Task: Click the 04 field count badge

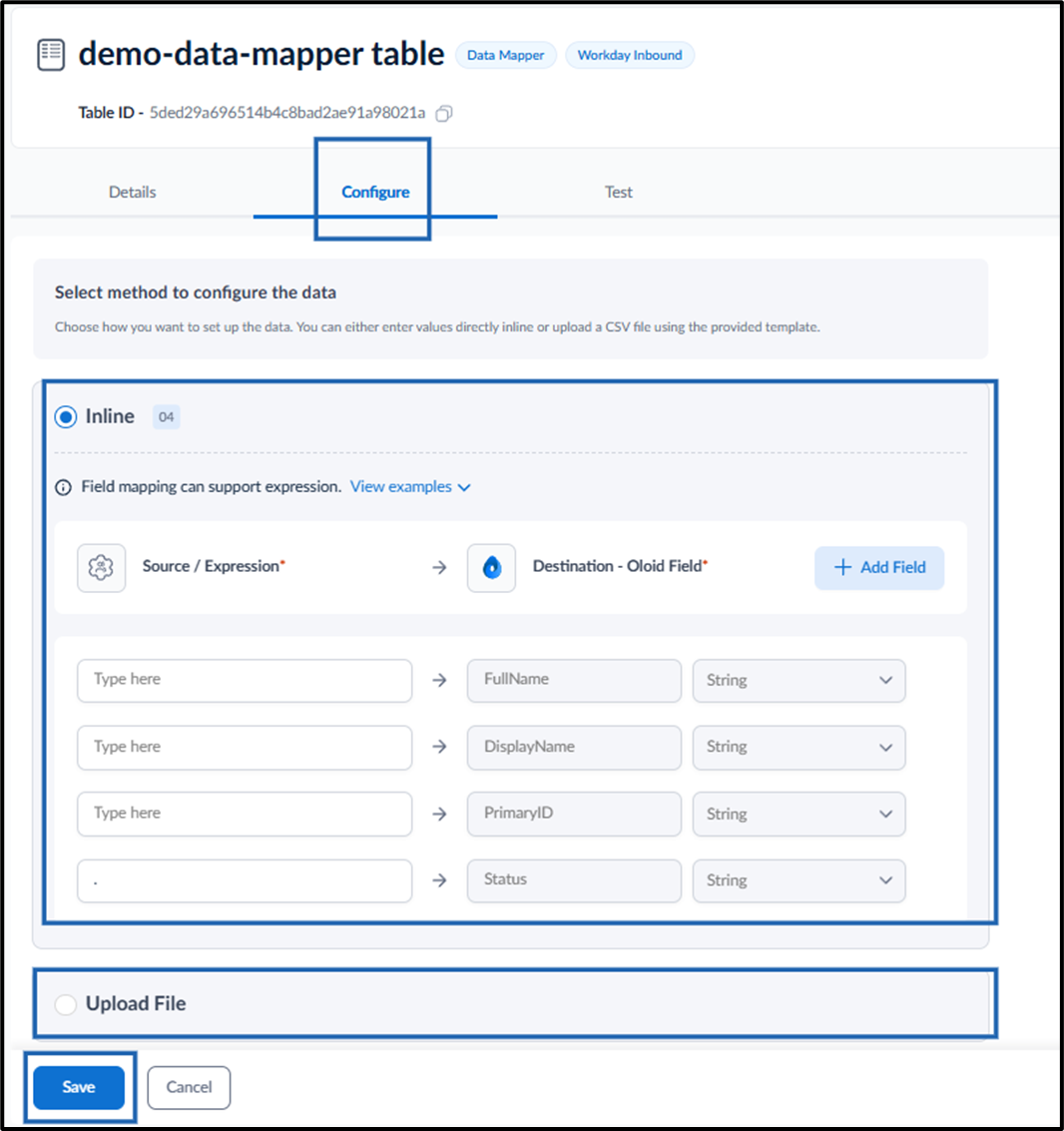Action: pos(166,417)
